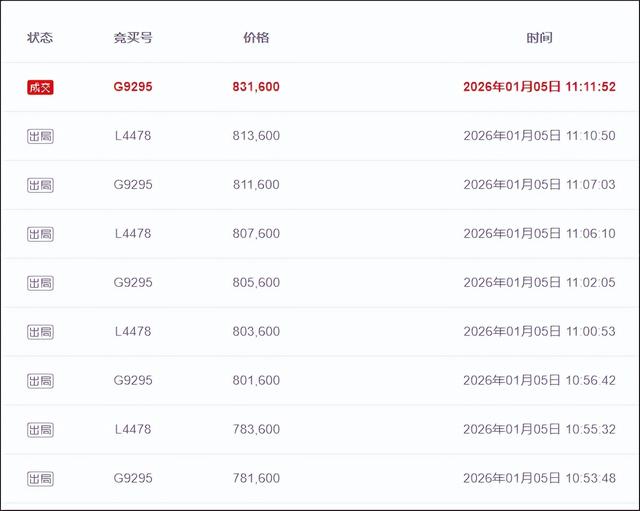Click the 出局 badge beside price 813,600
Image resolution: width=640 pixels, height=511 pixels.
[40, 136]
